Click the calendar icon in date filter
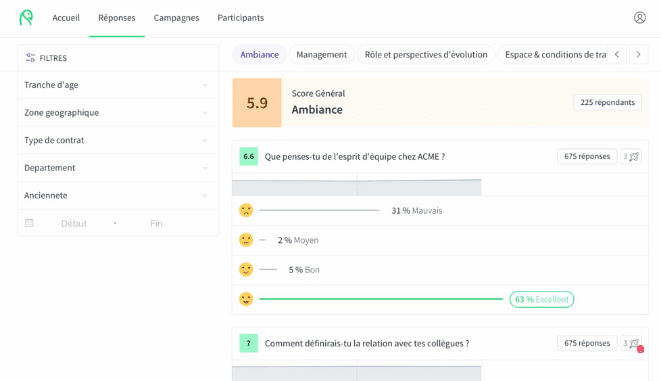The width and height of the screenshot is (661, 381). (x=29, y=223)
